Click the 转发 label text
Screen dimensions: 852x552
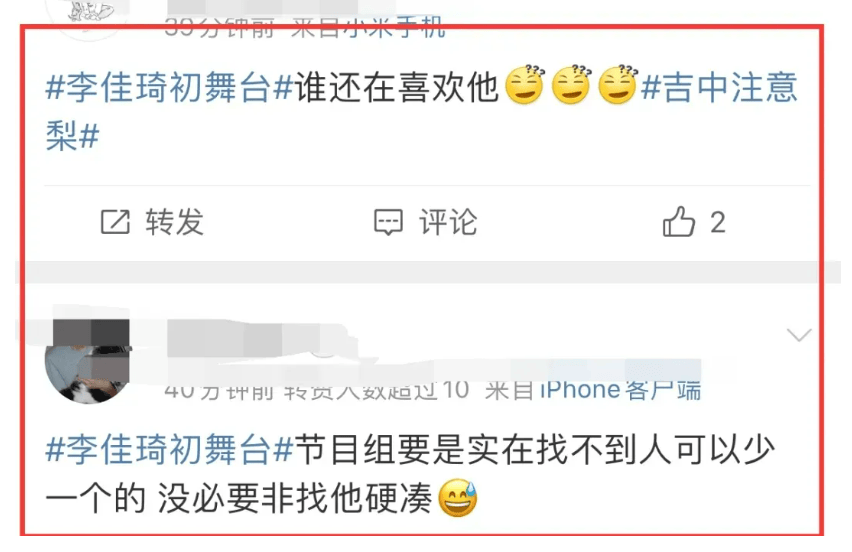click(x=174, y=222)
